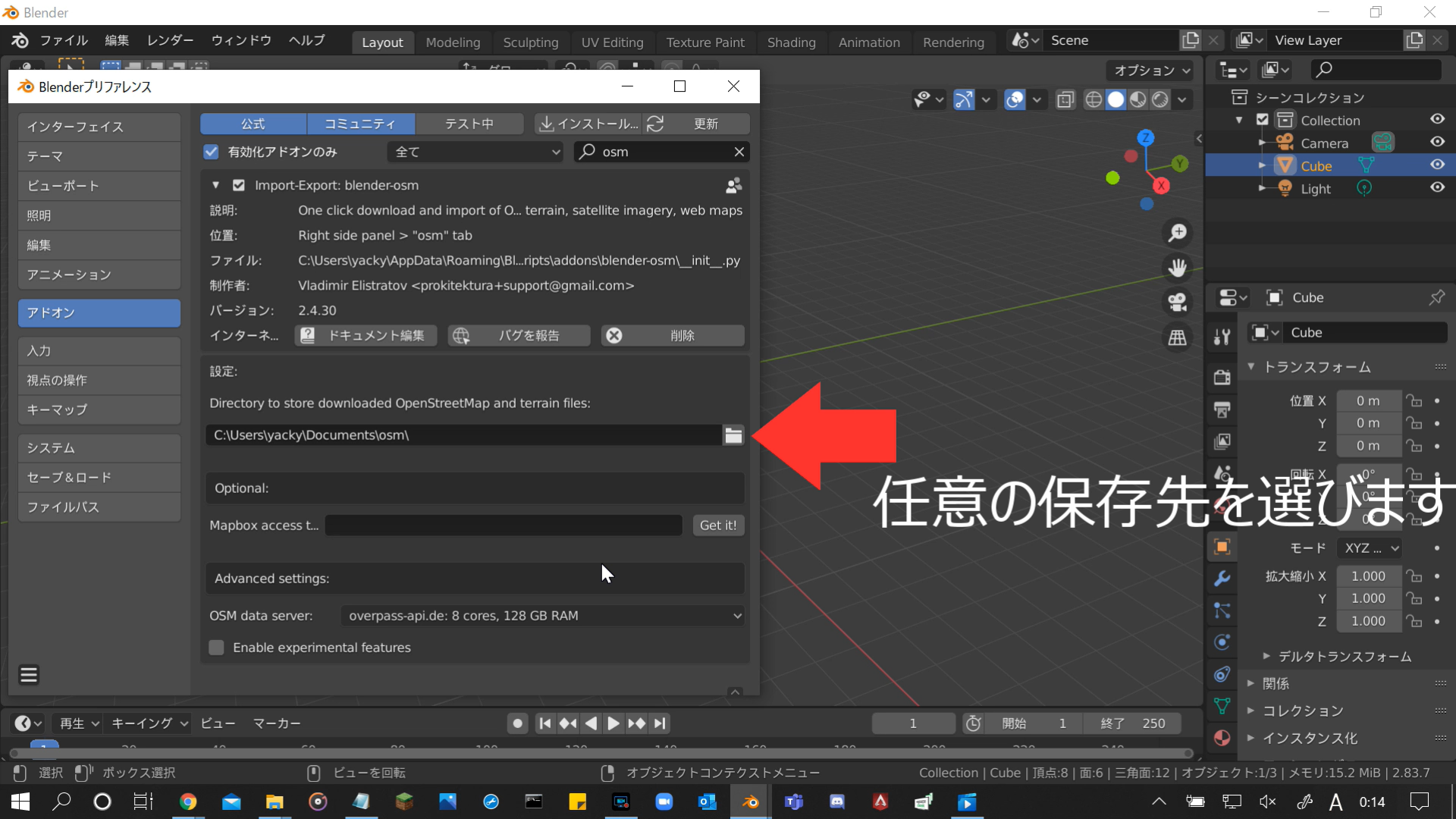Click the zoom magnifier viewport gizmo icon

coord(1177,233)
